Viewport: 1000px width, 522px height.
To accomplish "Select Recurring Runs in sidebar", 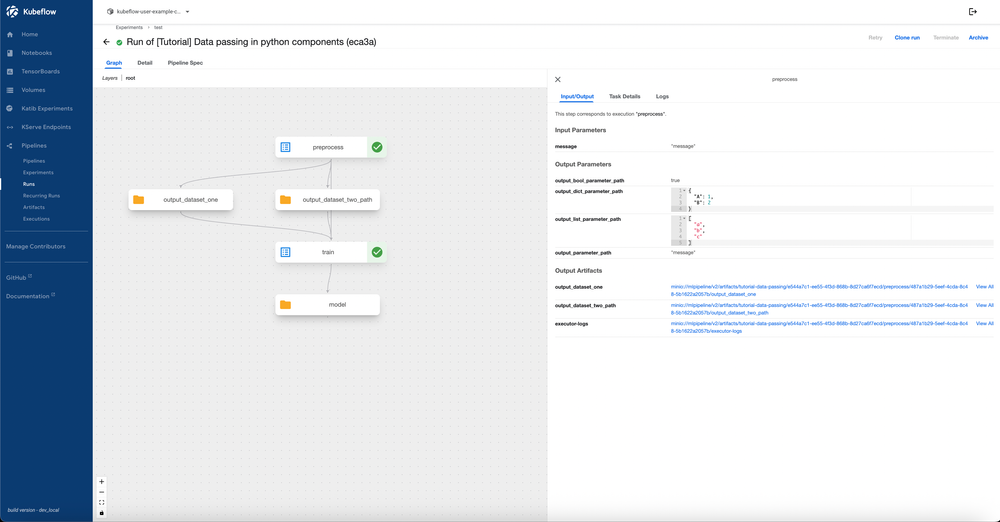I will pos(41,195).
